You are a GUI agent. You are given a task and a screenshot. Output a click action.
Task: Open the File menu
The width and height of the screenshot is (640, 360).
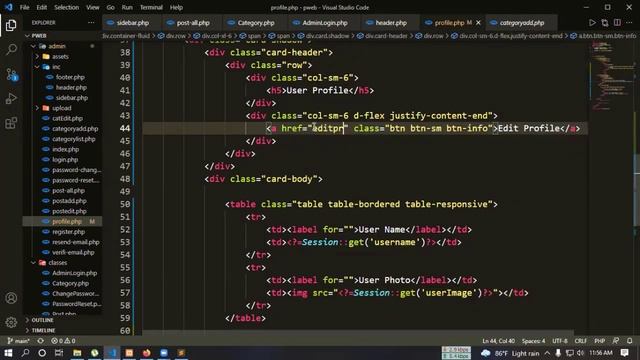(x=24, y=7)
